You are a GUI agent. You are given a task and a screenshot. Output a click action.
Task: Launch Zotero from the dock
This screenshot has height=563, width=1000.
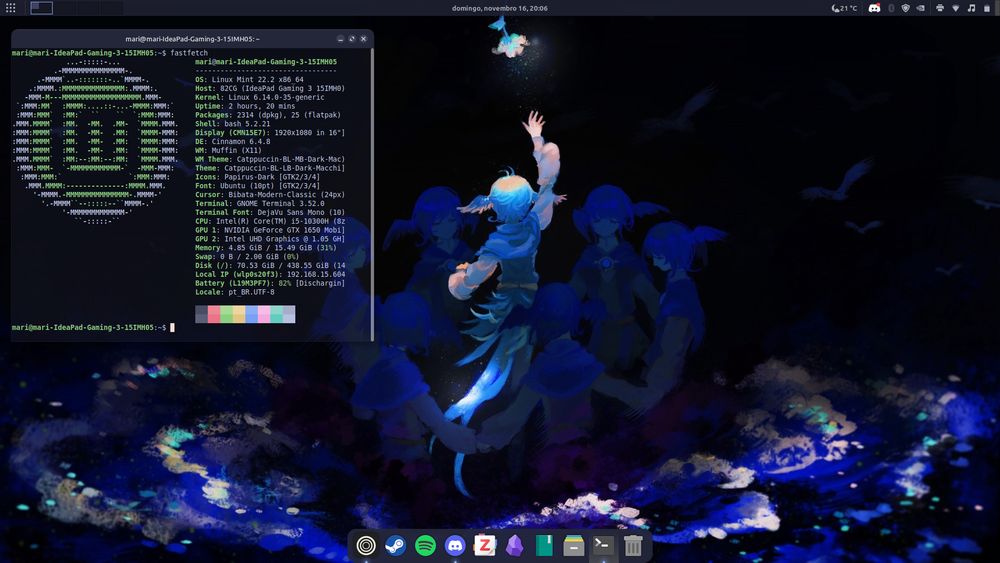coord(485,546)
